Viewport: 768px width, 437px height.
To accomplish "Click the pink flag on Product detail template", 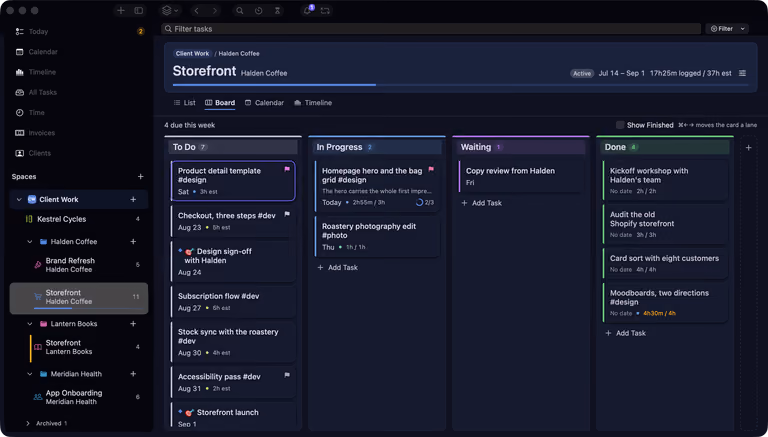I will click(287, 169).
